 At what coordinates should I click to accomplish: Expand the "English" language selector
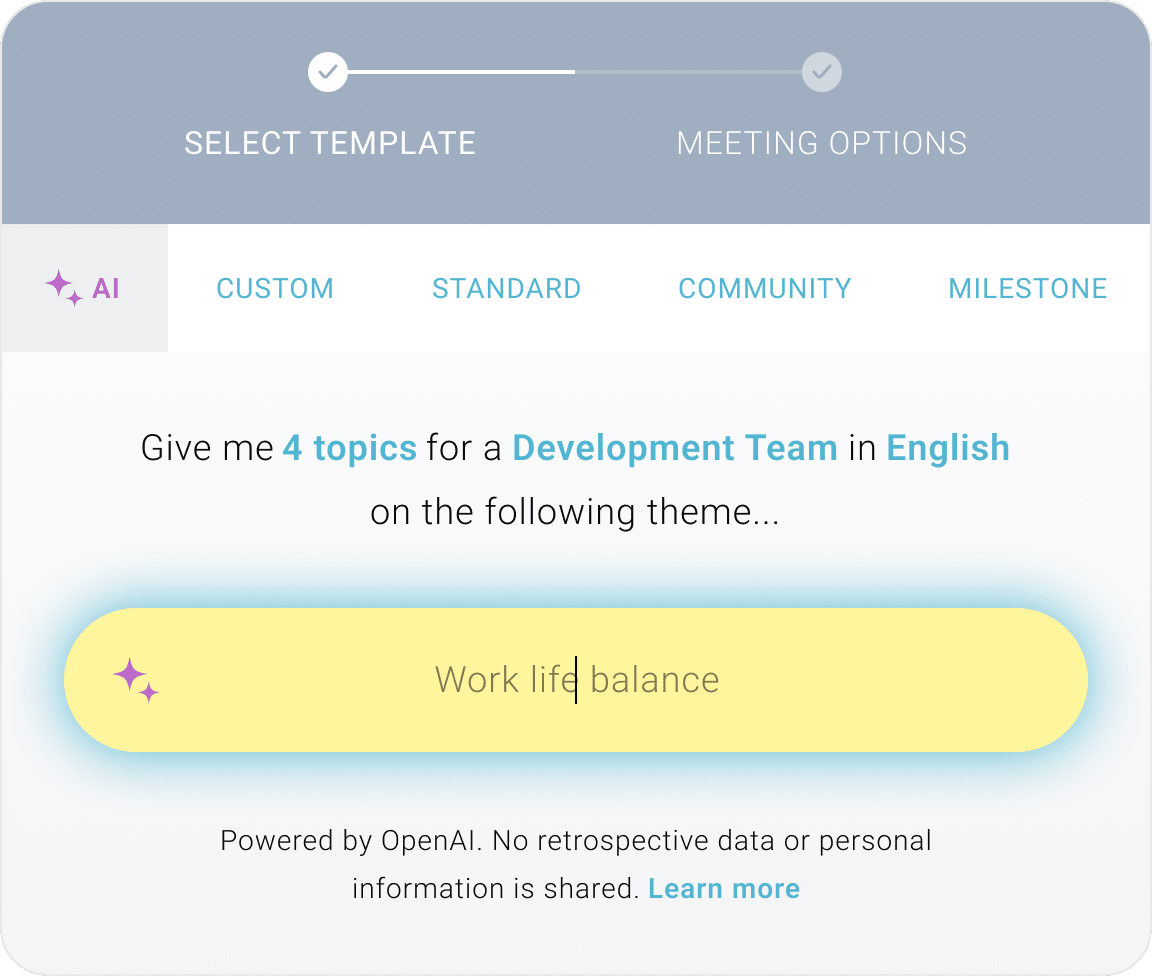coord(948,448)
